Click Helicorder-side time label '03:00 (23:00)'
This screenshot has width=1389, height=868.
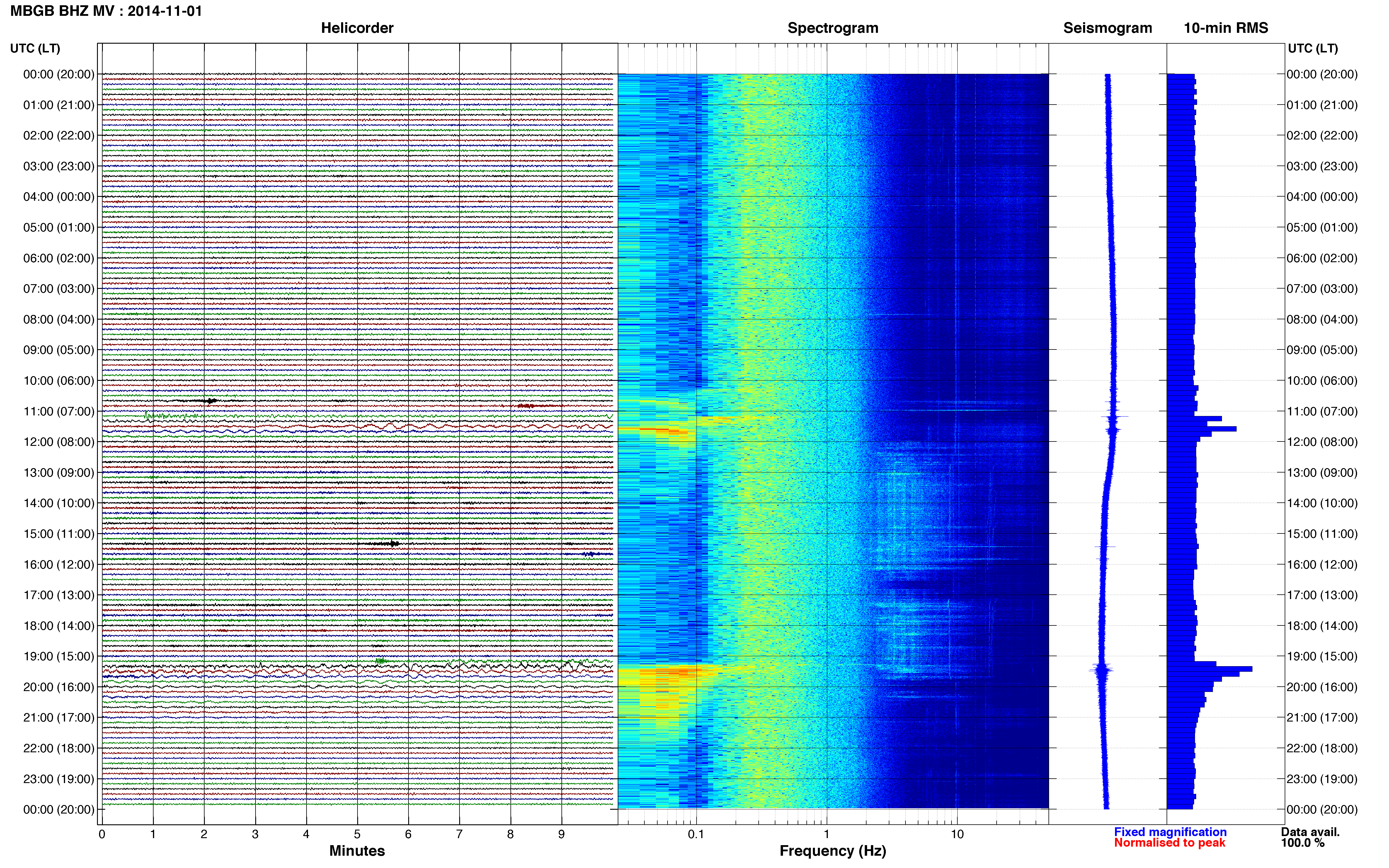click(x=59, y=166)
